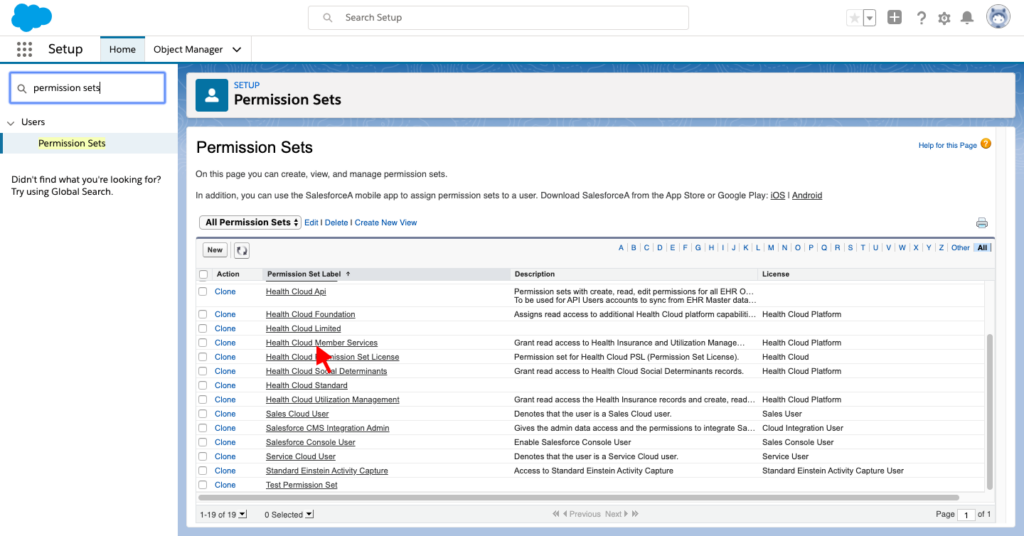The image size is (1024, 536).
Task: Open the iOS app download link
Action: click(777, 195)
